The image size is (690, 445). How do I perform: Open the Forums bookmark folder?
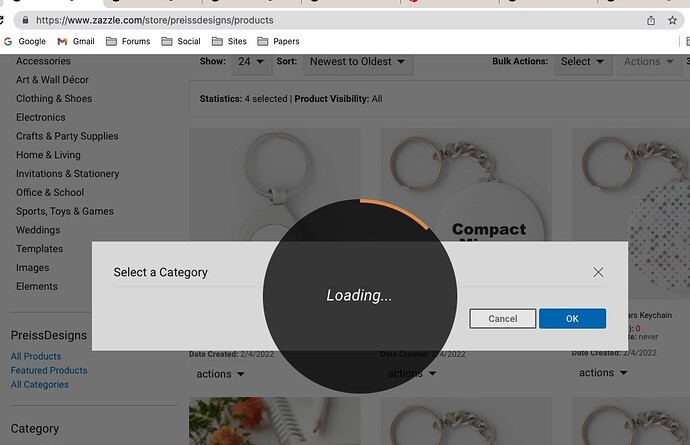coord(128,41)
